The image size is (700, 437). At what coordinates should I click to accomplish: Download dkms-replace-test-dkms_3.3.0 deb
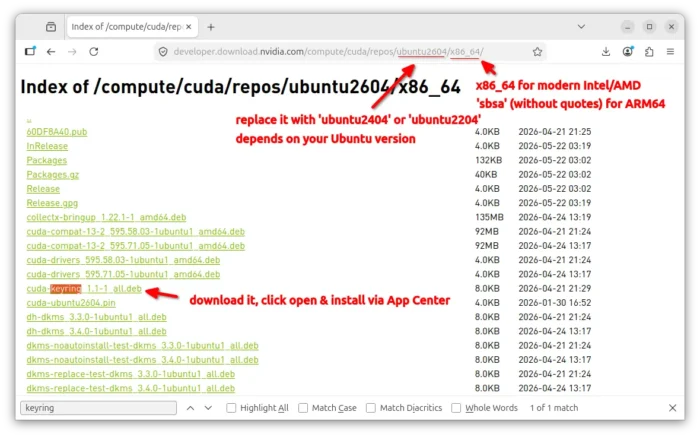130,374
